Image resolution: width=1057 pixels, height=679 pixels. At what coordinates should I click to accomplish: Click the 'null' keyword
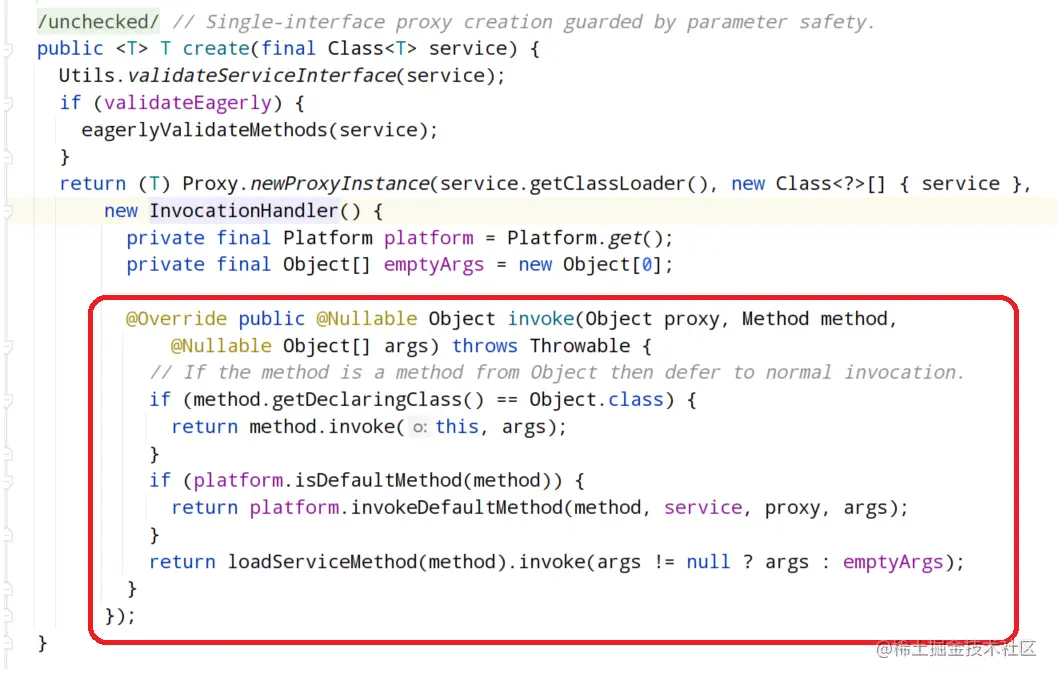pos(708,562)
